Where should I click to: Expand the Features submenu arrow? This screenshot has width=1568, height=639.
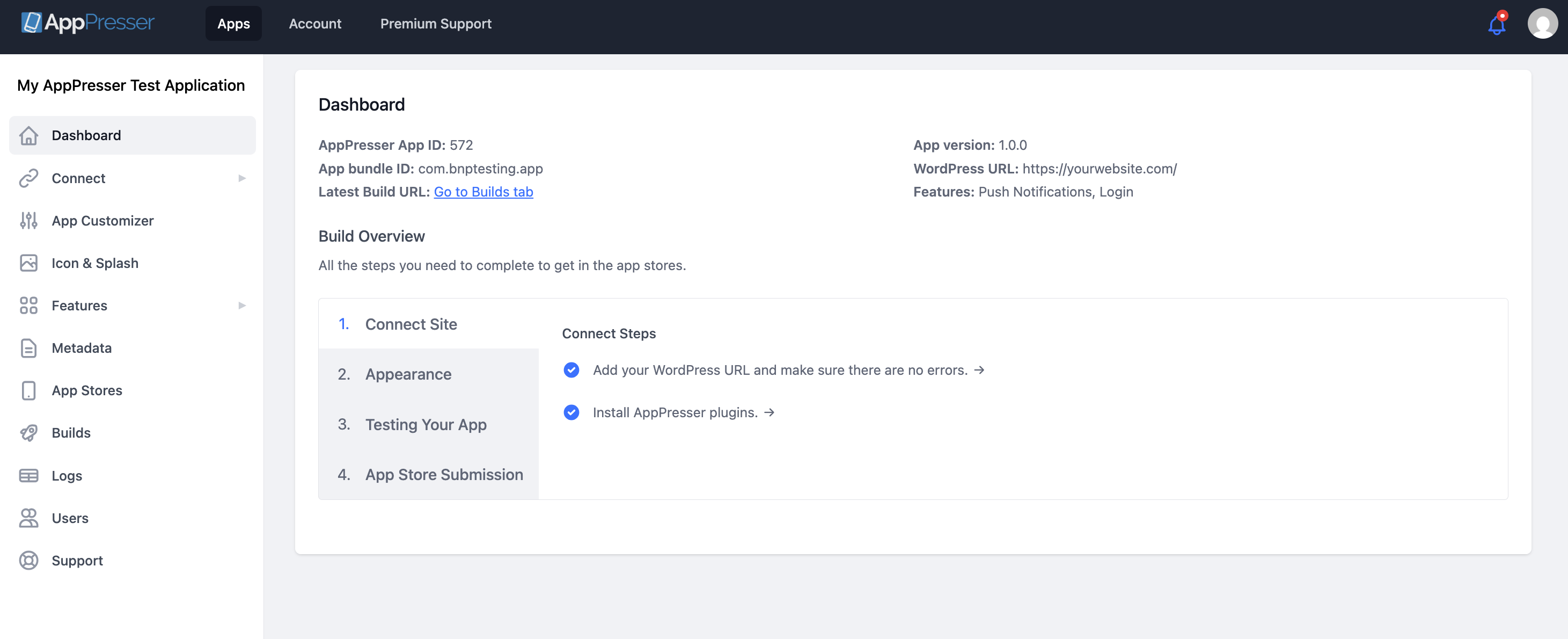pyautogui.click(x=242, y=306)
